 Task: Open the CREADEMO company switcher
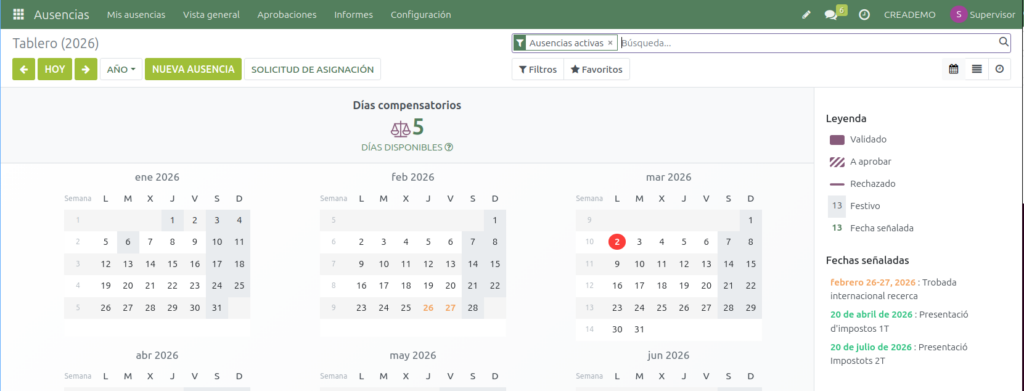pyautogui.click(x=910, y=14)
